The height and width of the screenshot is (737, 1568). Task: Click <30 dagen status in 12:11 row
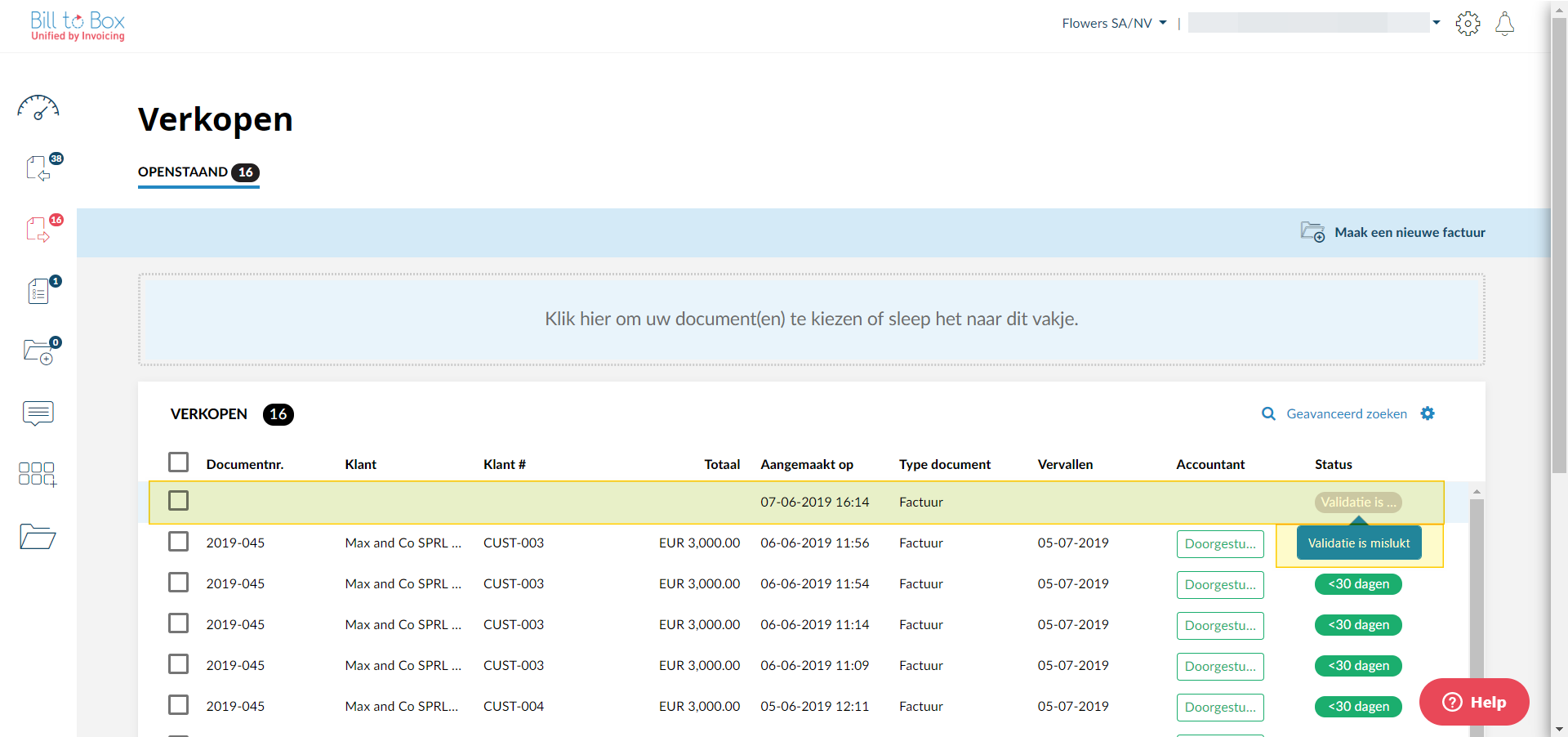pyautogui.click(x=1358, y=707)
